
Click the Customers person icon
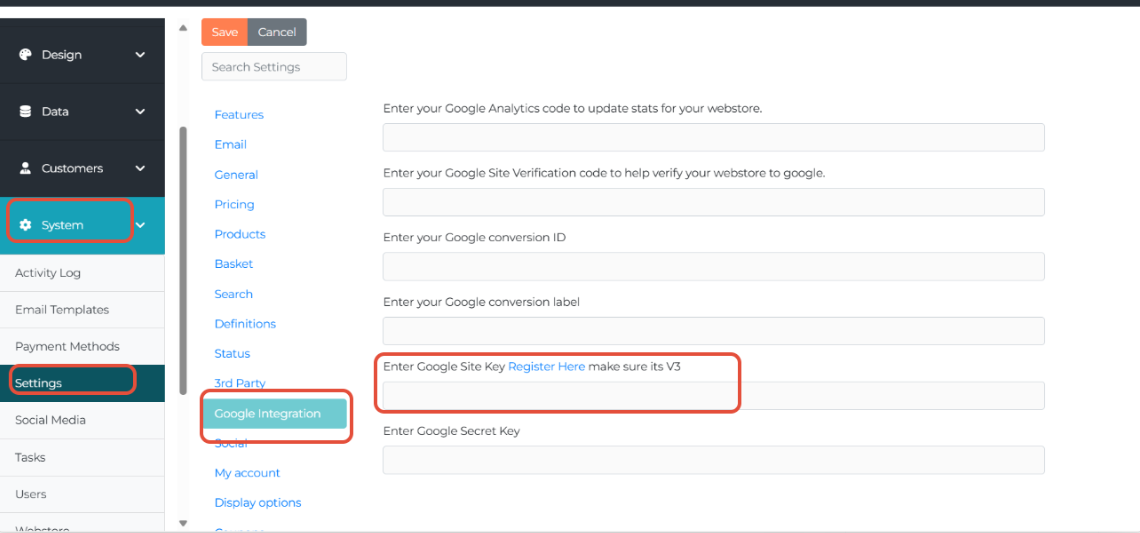pyautogui.click(x=25, y=168)
